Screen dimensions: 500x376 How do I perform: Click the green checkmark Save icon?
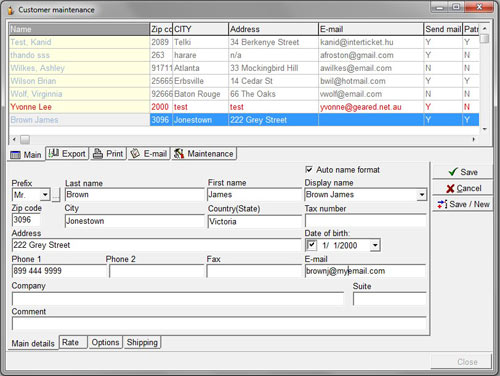(453, 172)
